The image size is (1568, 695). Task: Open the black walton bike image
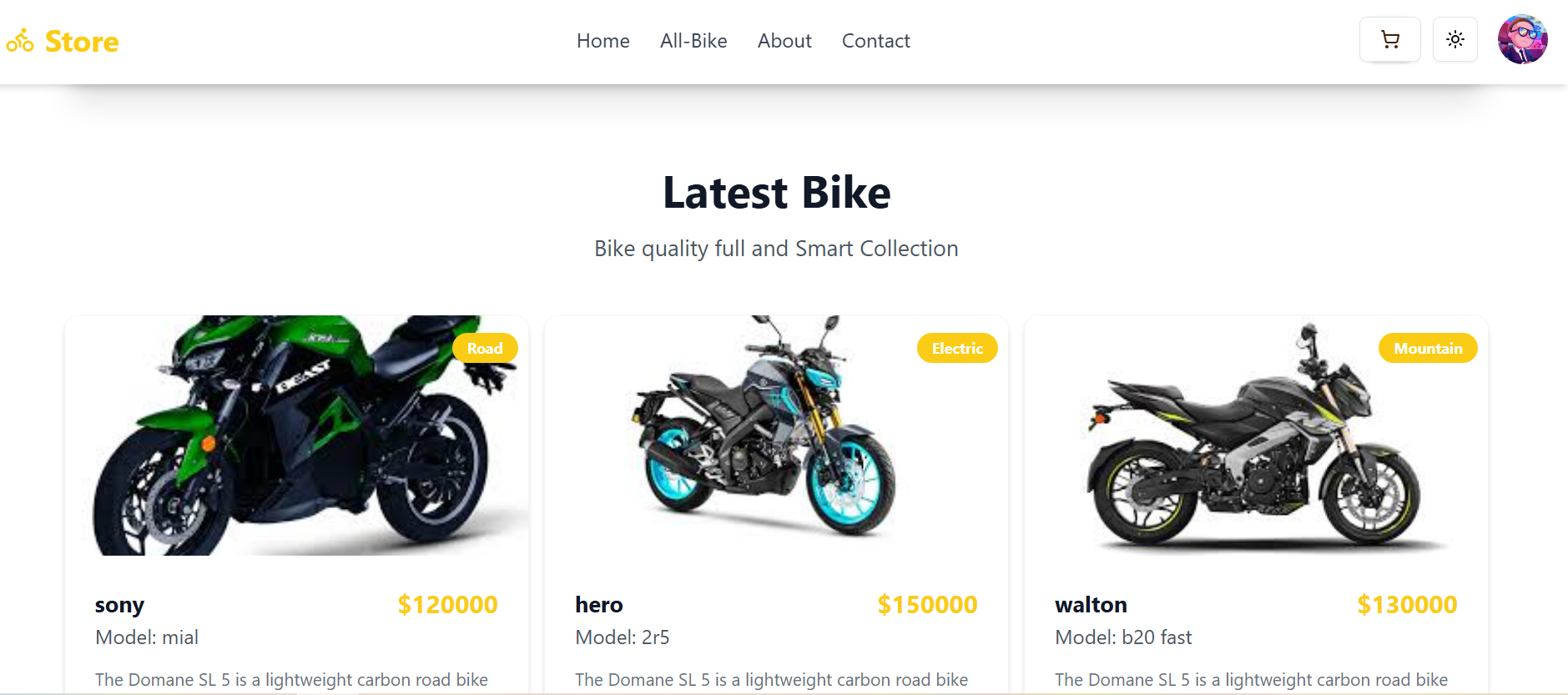1256,436
